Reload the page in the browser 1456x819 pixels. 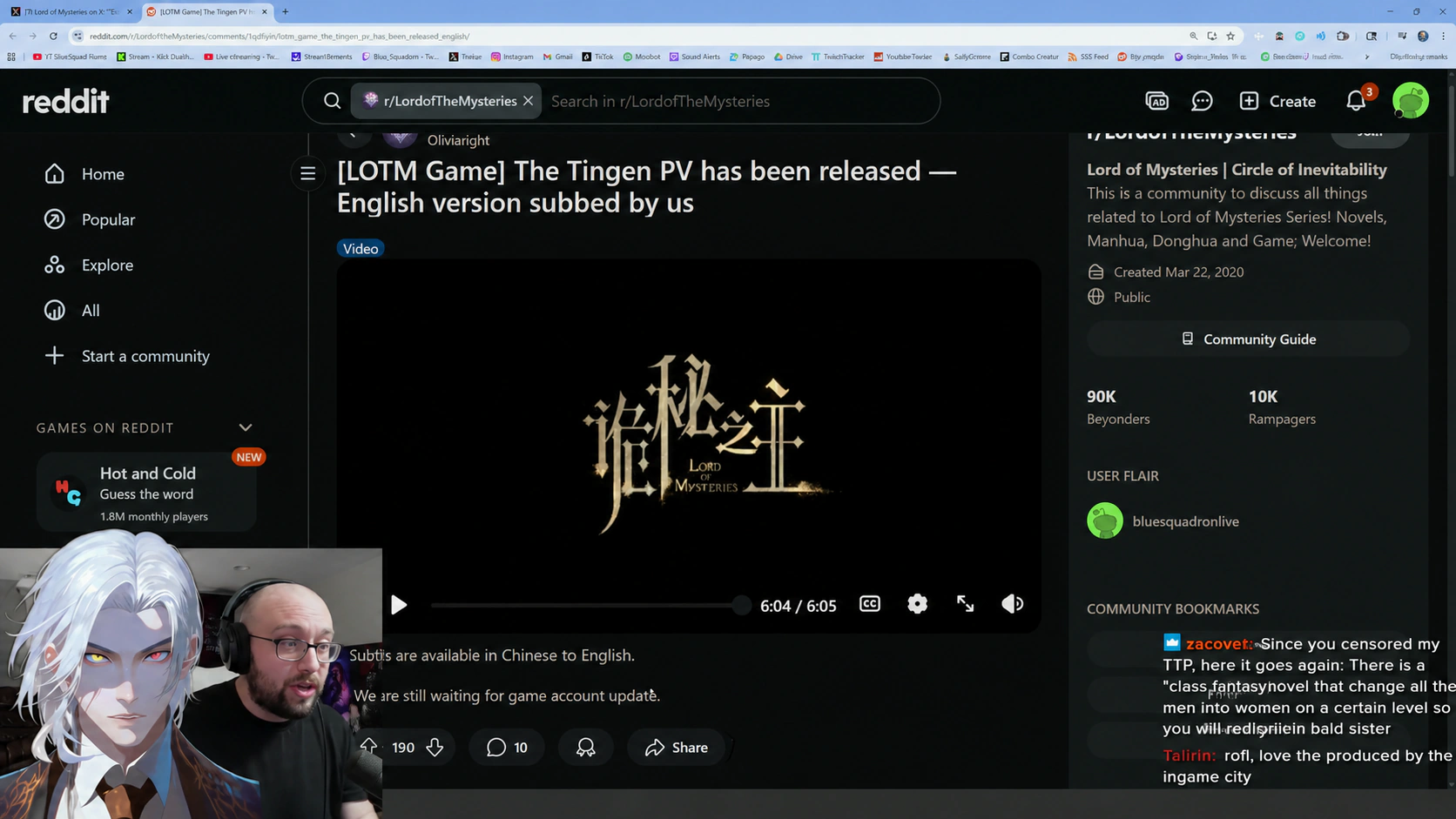point(53,36)
